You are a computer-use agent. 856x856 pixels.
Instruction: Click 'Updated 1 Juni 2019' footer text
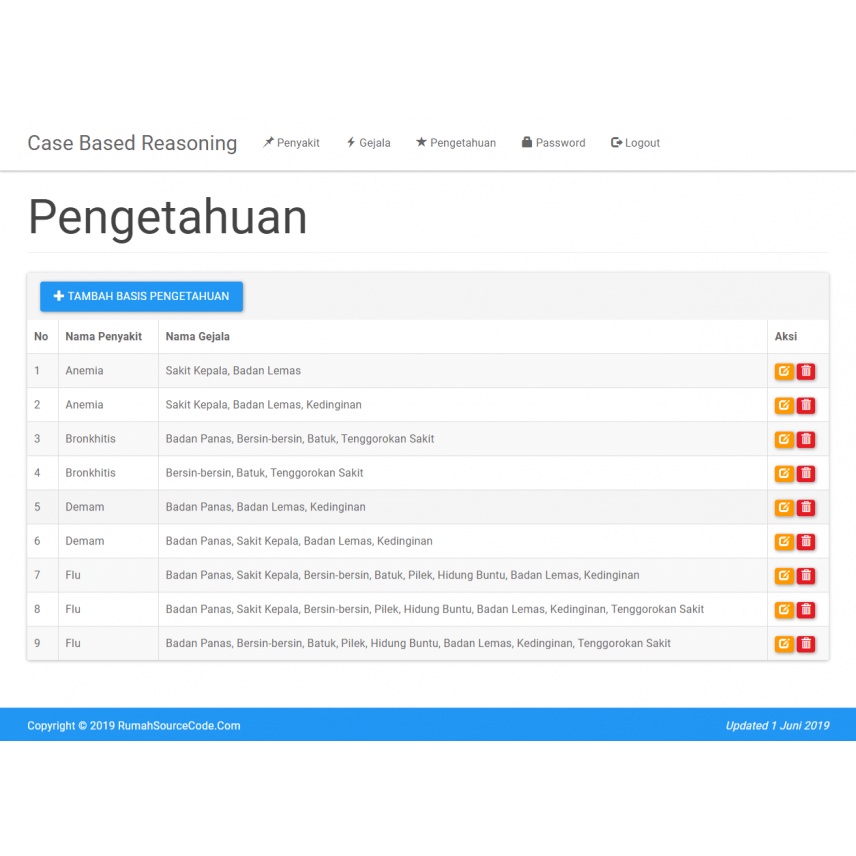click(777, 726)
